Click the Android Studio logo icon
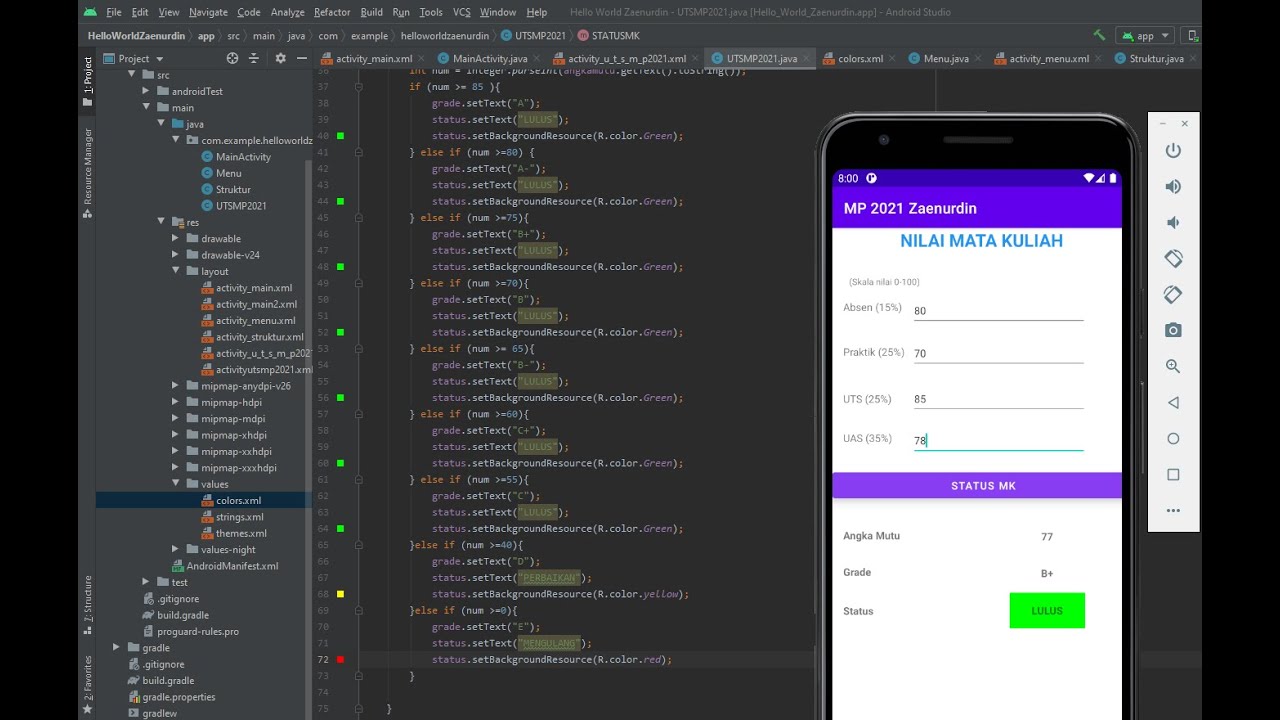 pos(90,12)
